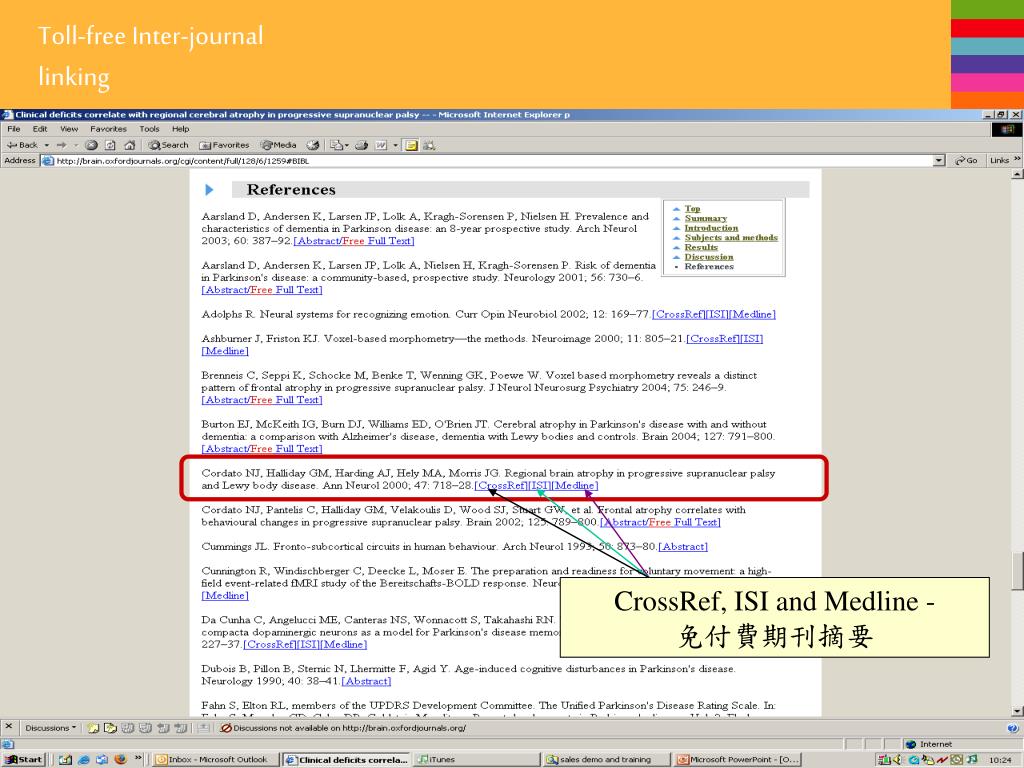Open the Edit with Word dropdown arrow

(395, 145)
